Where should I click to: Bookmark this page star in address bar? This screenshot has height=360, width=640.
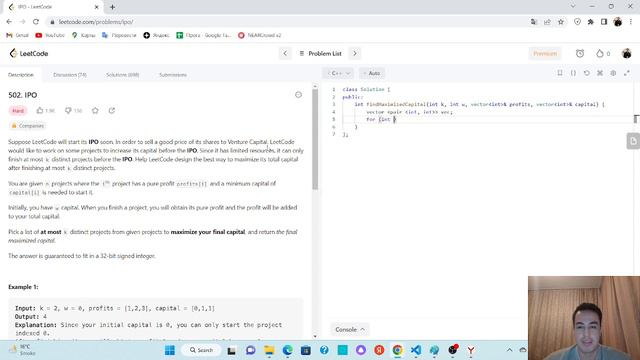[561, 22]
